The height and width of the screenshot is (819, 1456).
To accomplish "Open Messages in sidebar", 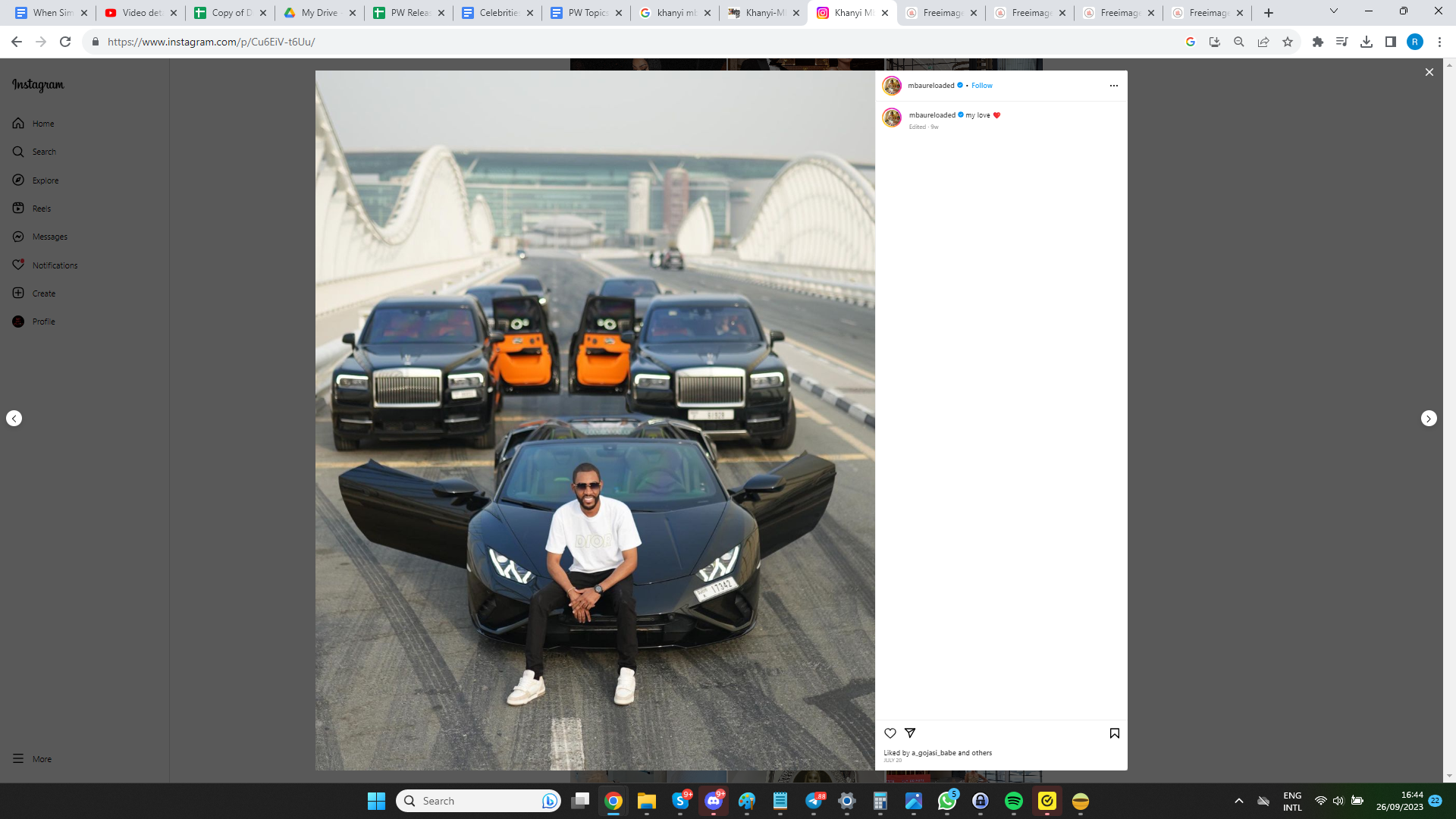I will 49,237.
